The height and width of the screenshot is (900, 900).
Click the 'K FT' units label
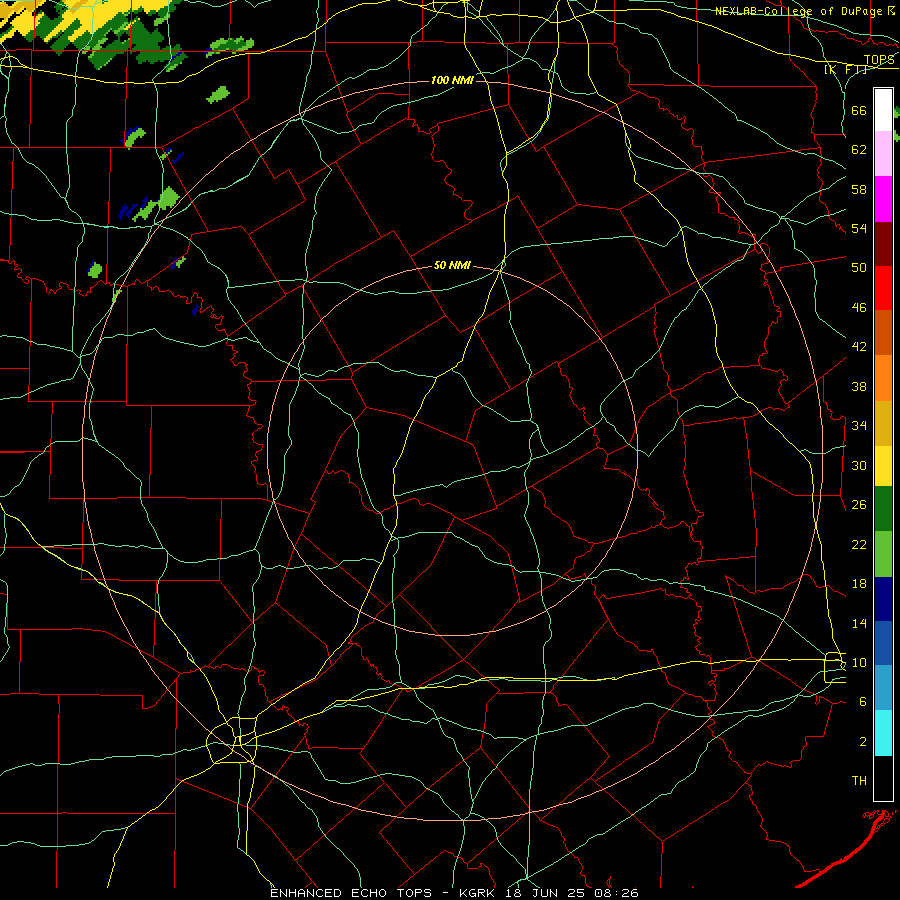pos(845,69)
